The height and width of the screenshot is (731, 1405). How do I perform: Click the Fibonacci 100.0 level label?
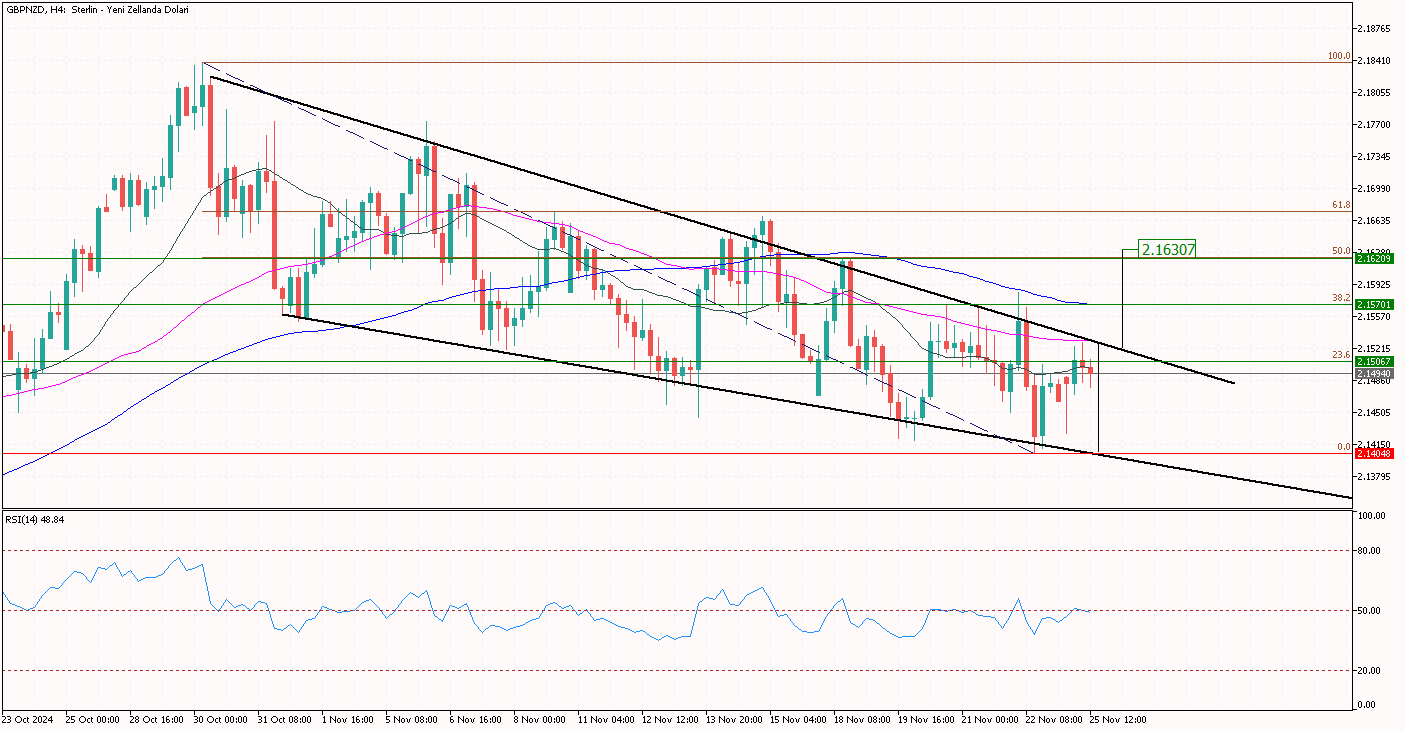(1339, 56)
